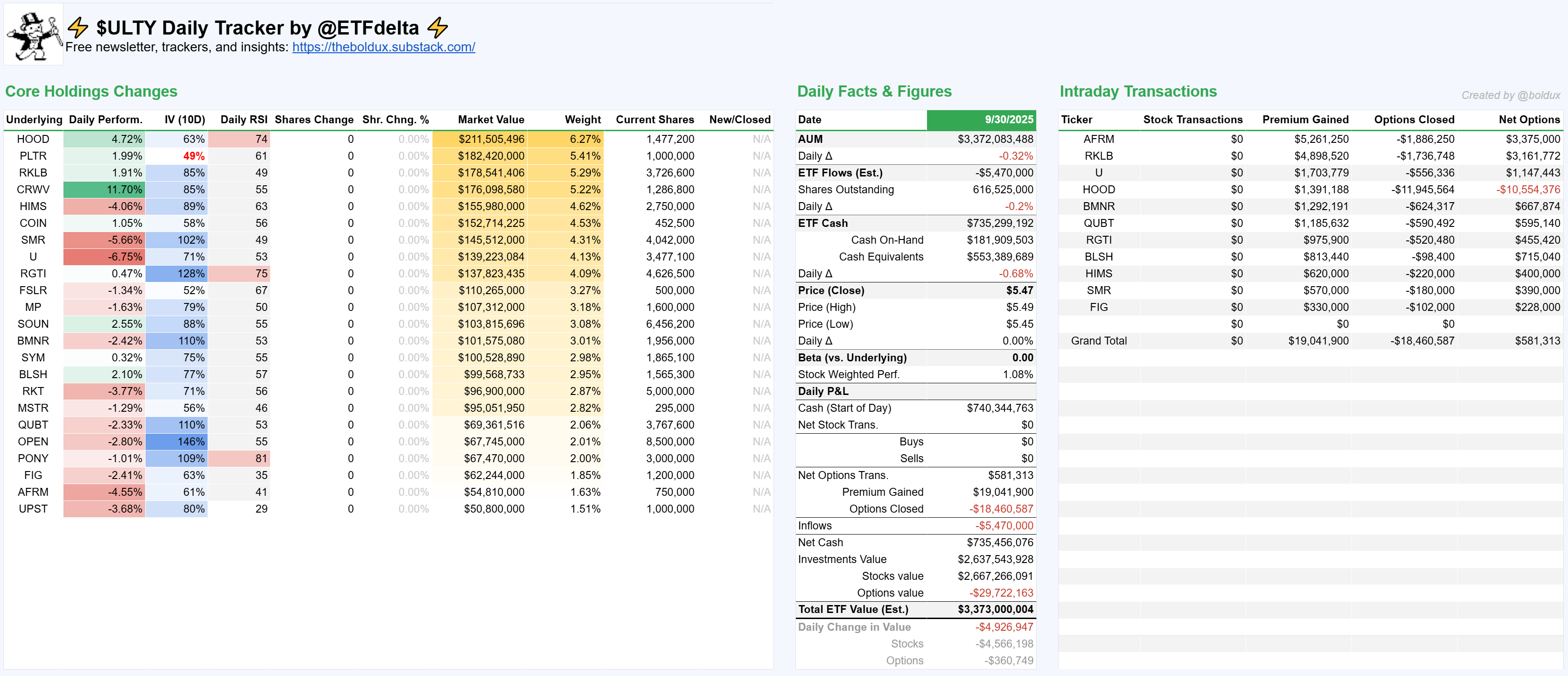Click PLTR's red 49% IV value
1568x676 pixels.
pos(194,156)
